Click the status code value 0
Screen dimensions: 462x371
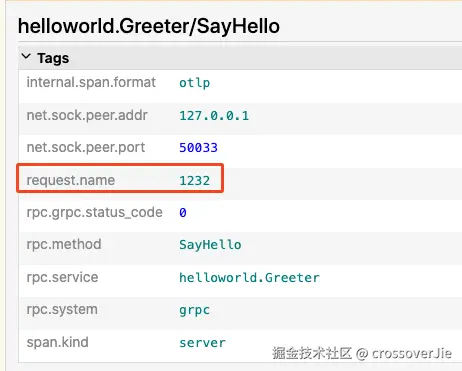pos(183,213)
